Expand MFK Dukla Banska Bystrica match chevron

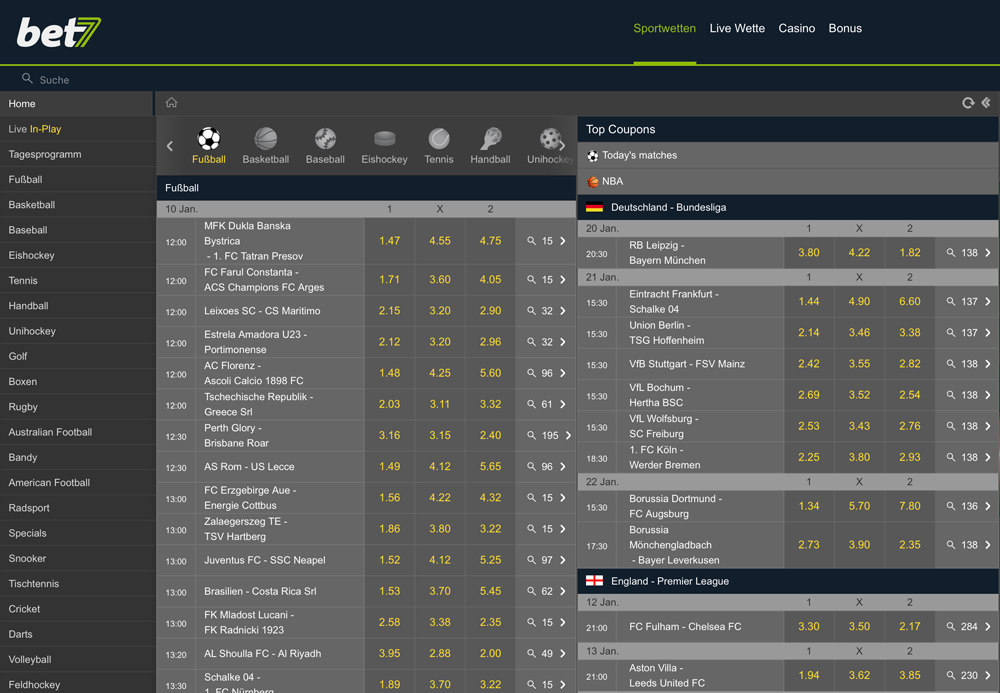(562, 241)
